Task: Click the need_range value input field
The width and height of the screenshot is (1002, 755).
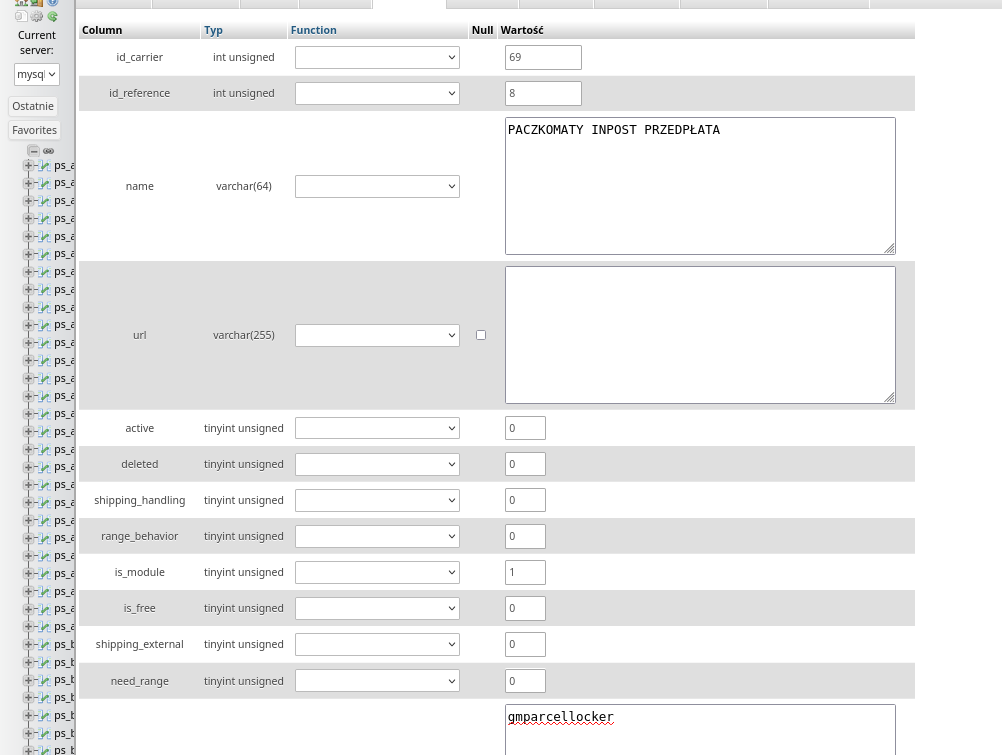Action: [x=525, y=681]
